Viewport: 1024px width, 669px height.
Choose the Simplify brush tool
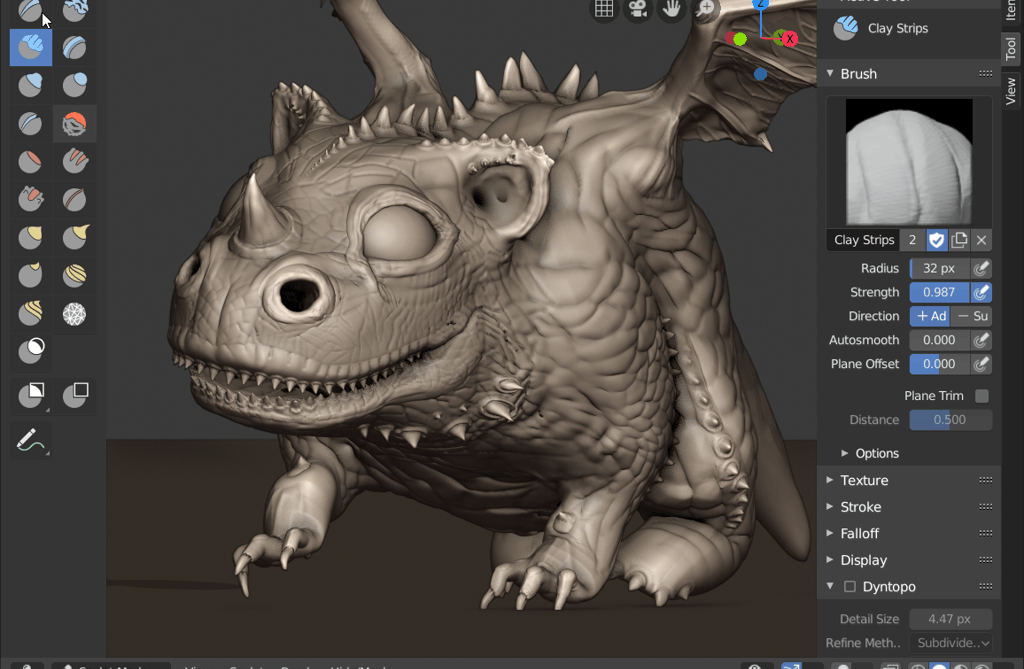(74, 314)
